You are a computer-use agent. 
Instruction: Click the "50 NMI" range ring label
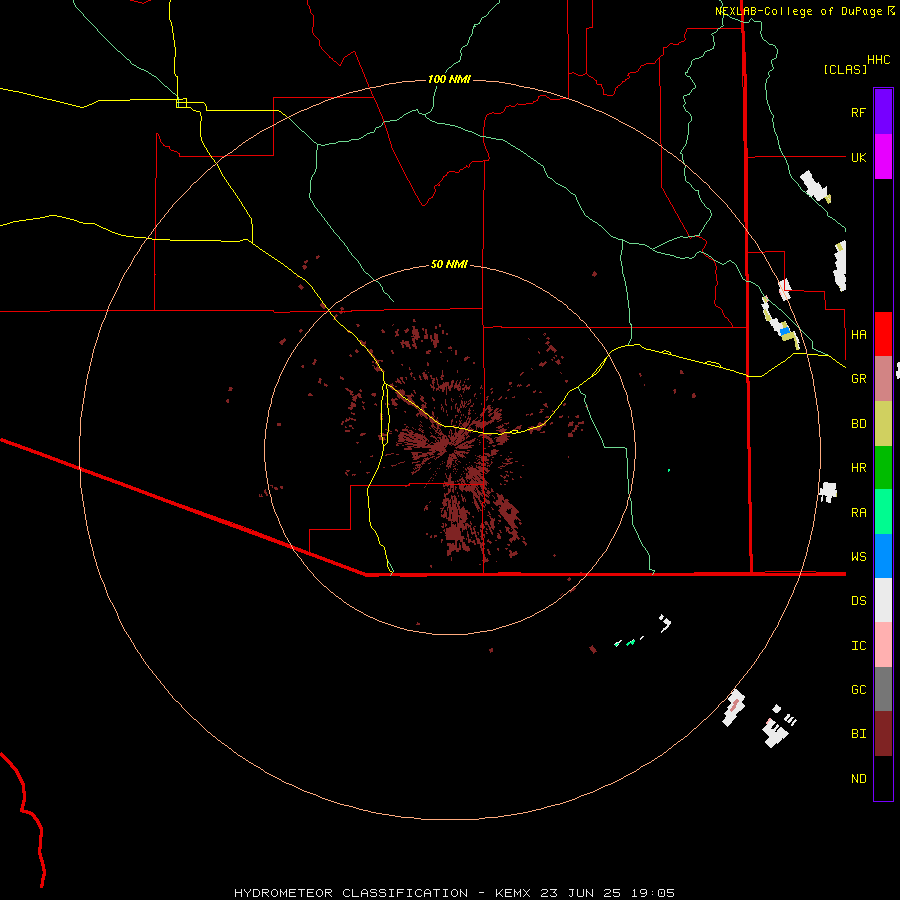[x=449, y=264]
